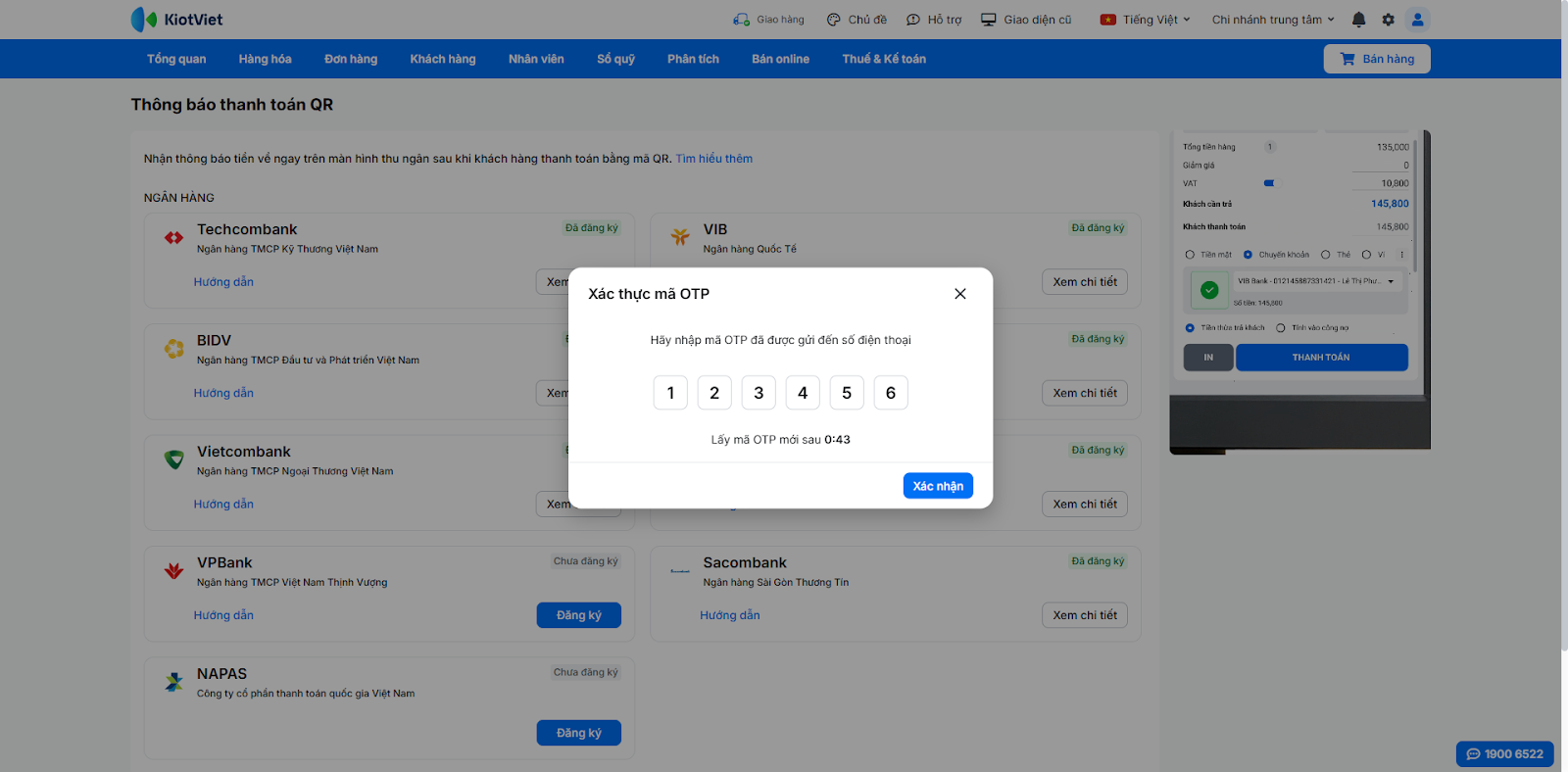The image size is (1568, 772).
Task: Click the VIB bank logo
Action: click(680, 237)
